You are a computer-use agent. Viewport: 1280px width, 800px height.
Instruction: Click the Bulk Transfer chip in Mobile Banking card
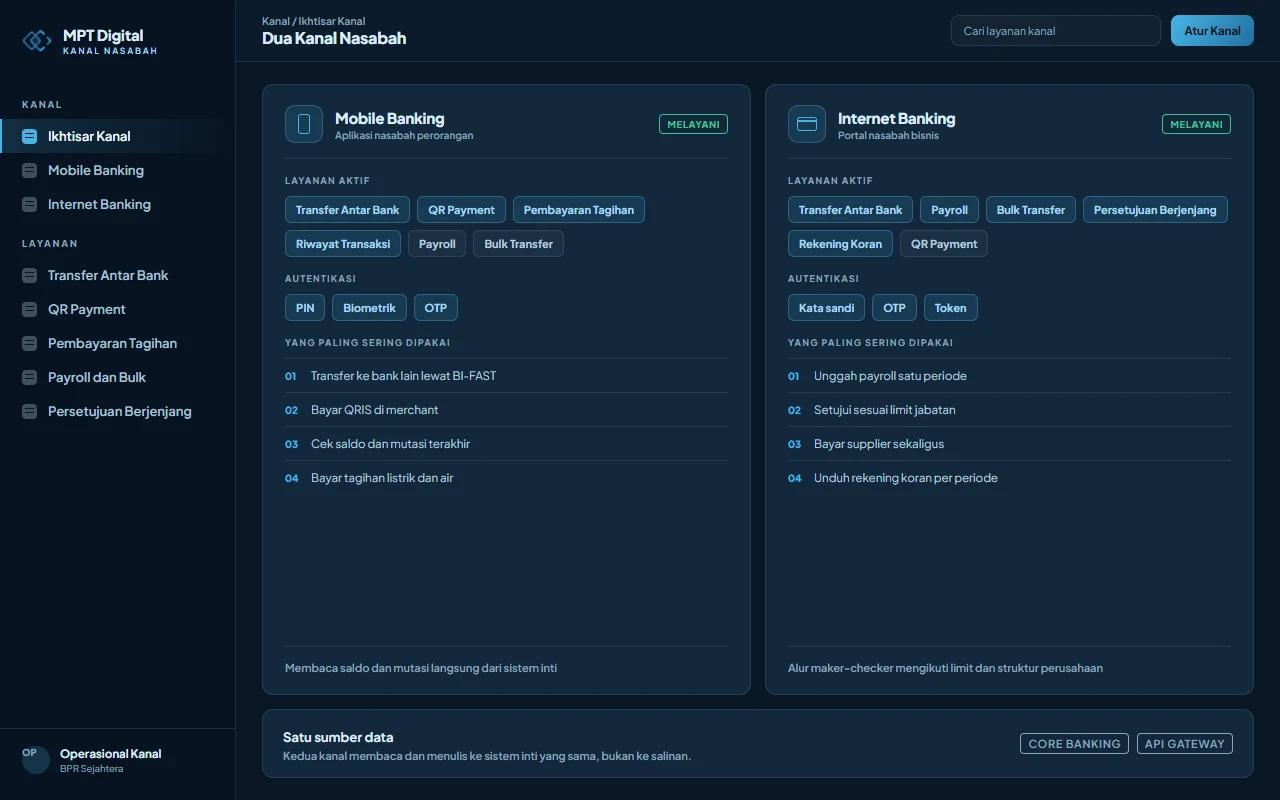pos(518,244)
